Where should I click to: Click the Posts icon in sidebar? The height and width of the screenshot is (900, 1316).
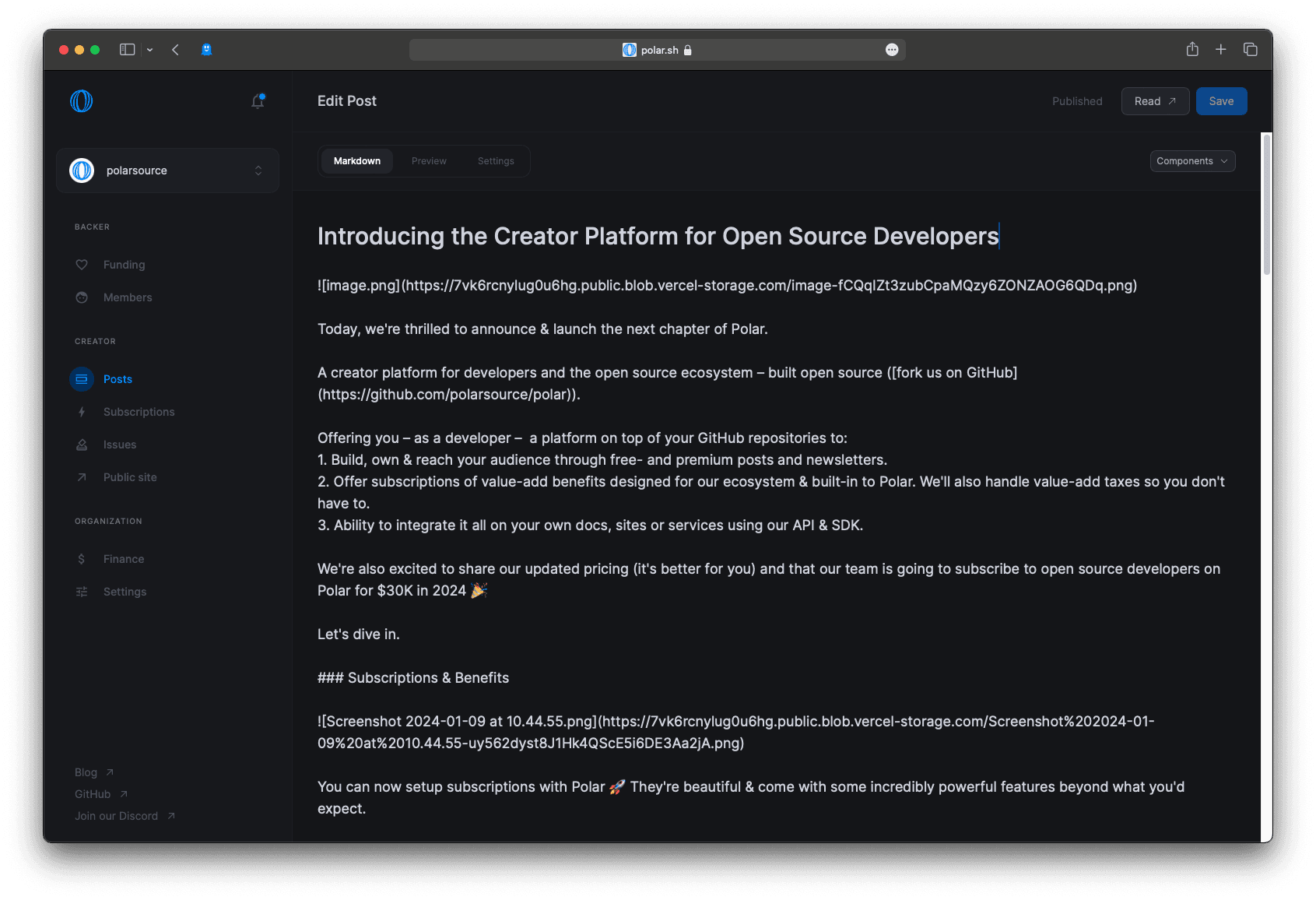point(82,379)
